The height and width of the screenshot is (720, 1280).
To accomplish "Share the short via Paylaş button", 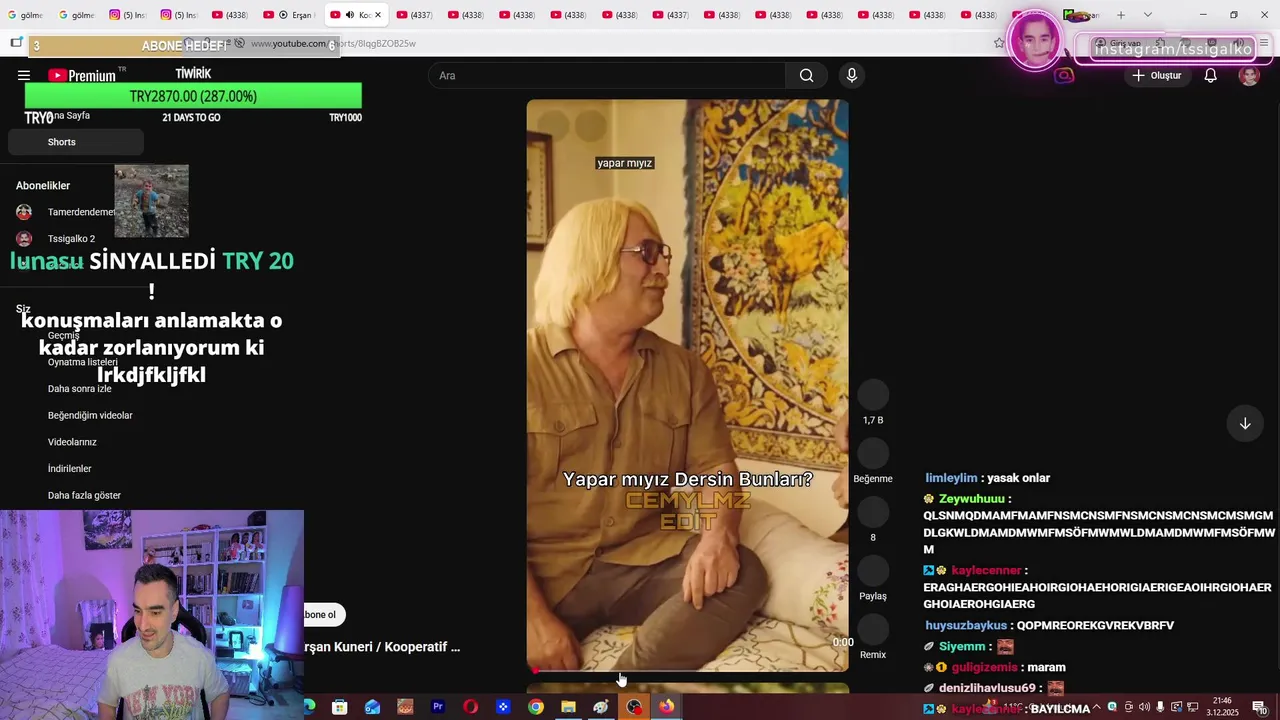I will [873, 571].
